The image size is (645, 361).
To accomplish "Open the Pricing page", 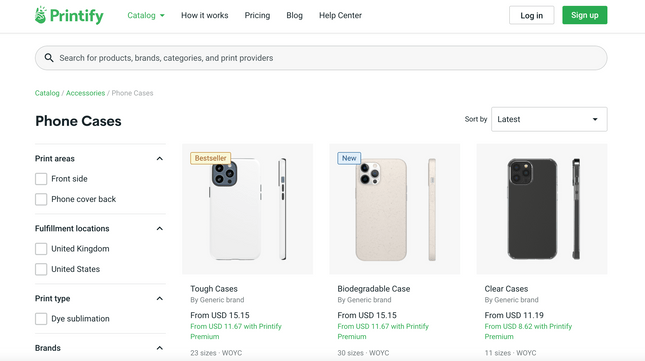I will (x=257, y=16).
